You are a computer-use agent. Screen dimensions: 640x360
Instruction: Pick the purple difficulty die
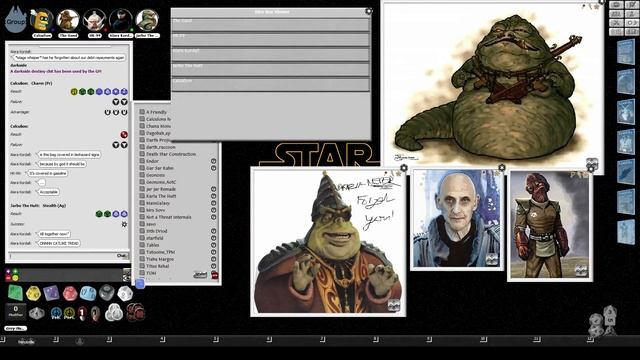point(51,293)
